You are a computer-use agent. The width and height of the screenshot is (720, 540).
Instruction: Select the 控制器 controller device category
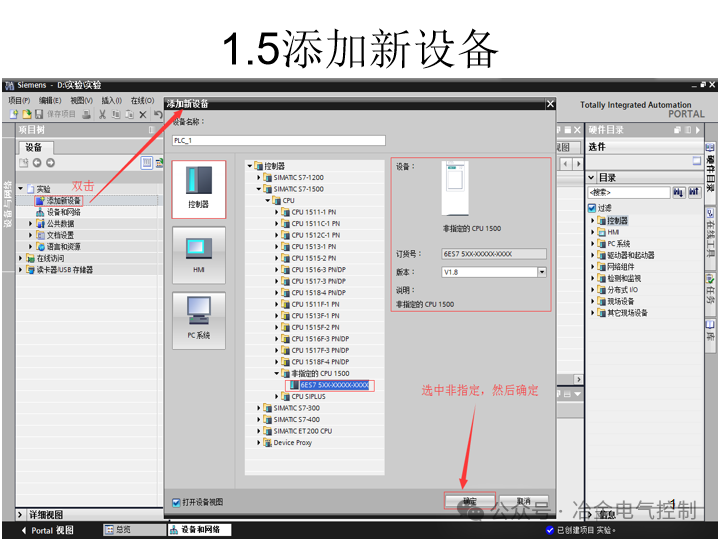click(x=199, y=189)
